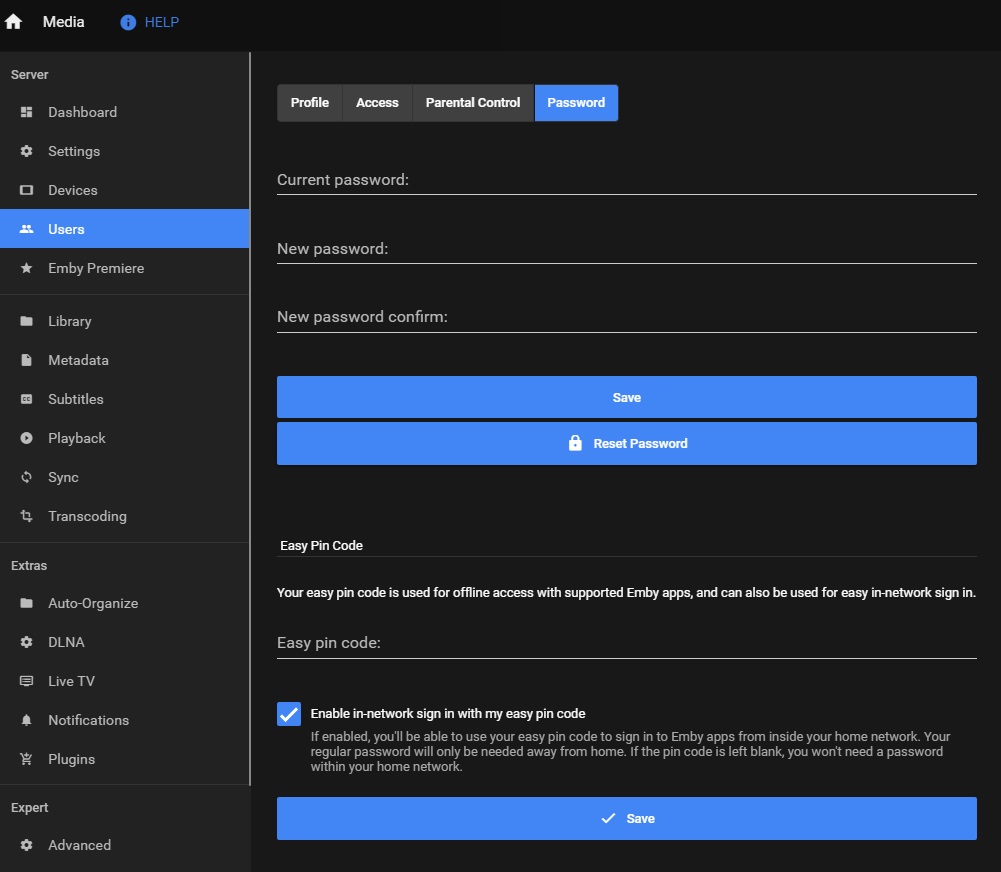Click the home icon in top bar
The image size is (1001, 872).
pyautogui.click(x=14, y=22)
